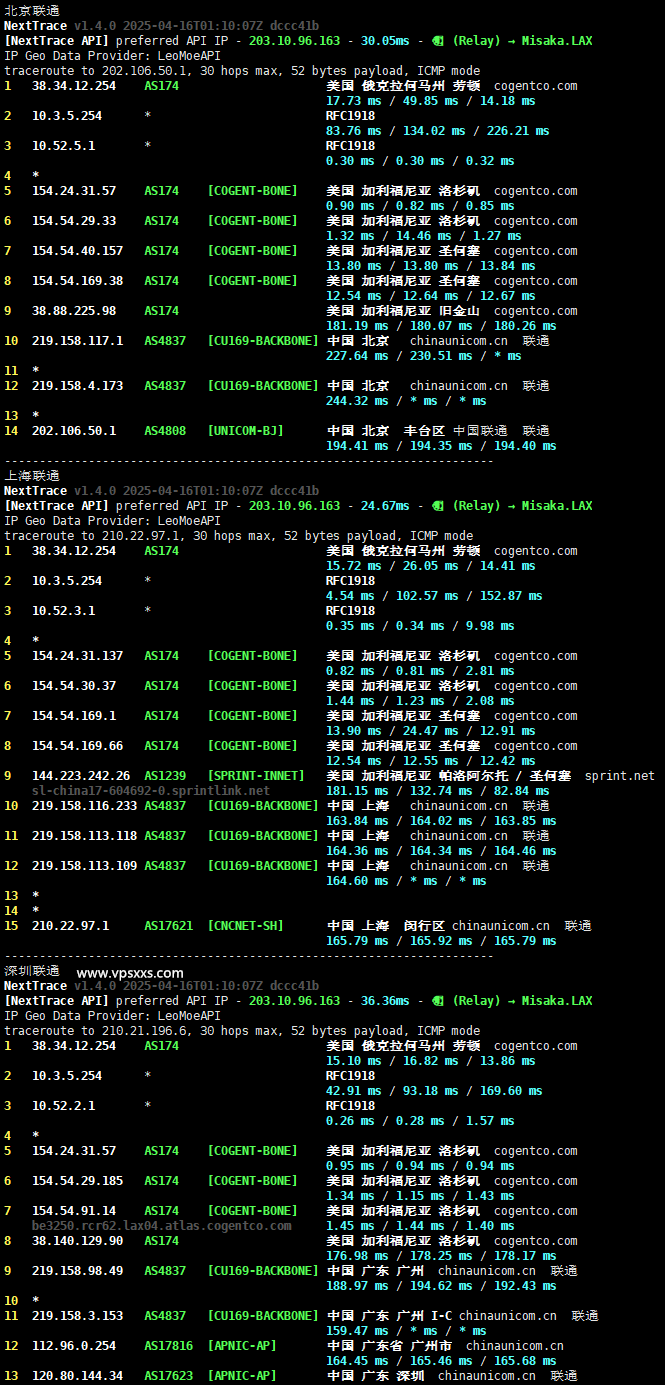Click hop IP 219.158.113.118
This screenshot has height=1385, width=665.
click(84, 836)
